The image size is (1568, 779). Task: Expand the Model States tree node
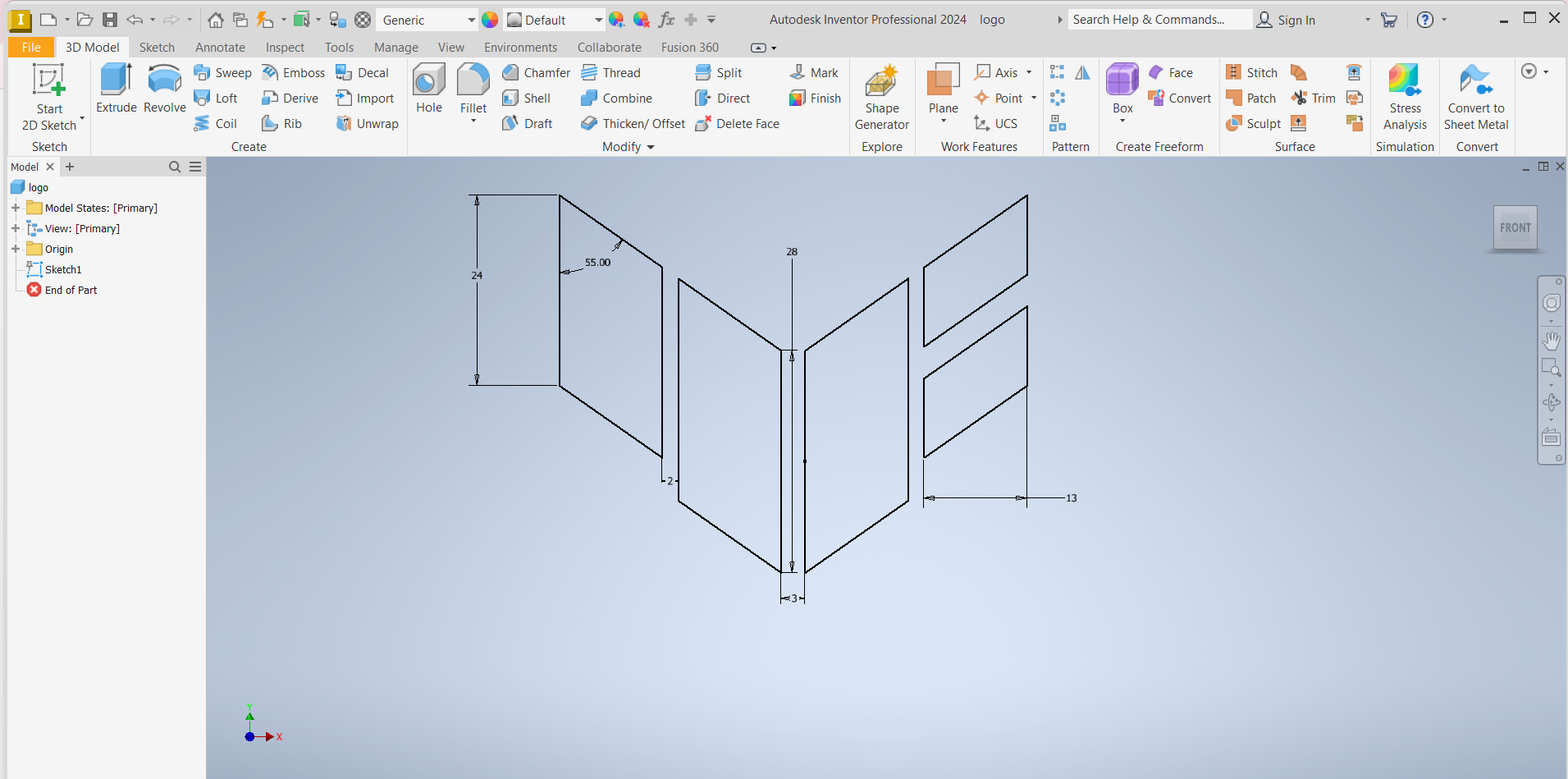point(16,208)
